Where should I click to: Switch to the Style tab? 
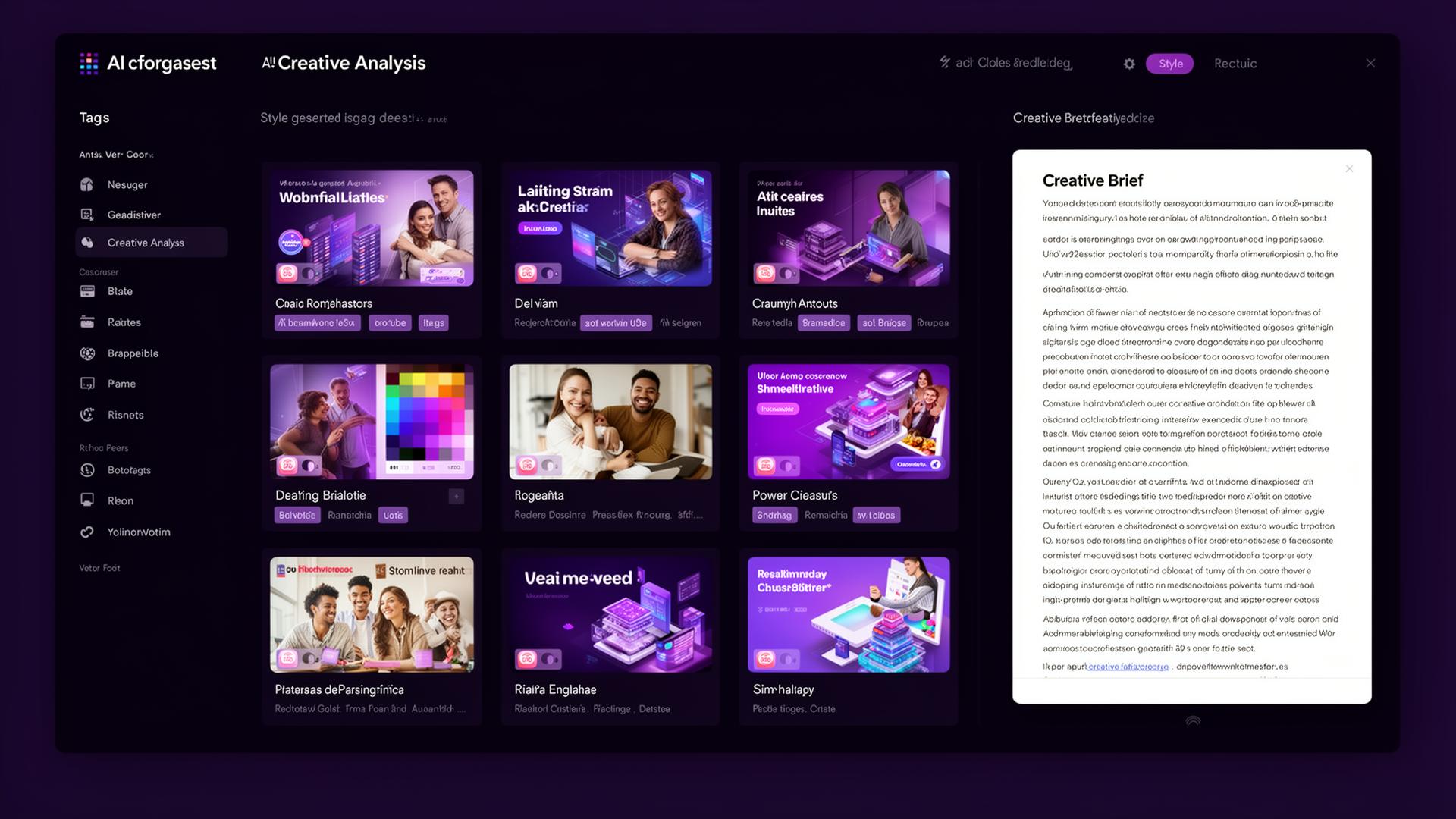(x=1170, y=64)
